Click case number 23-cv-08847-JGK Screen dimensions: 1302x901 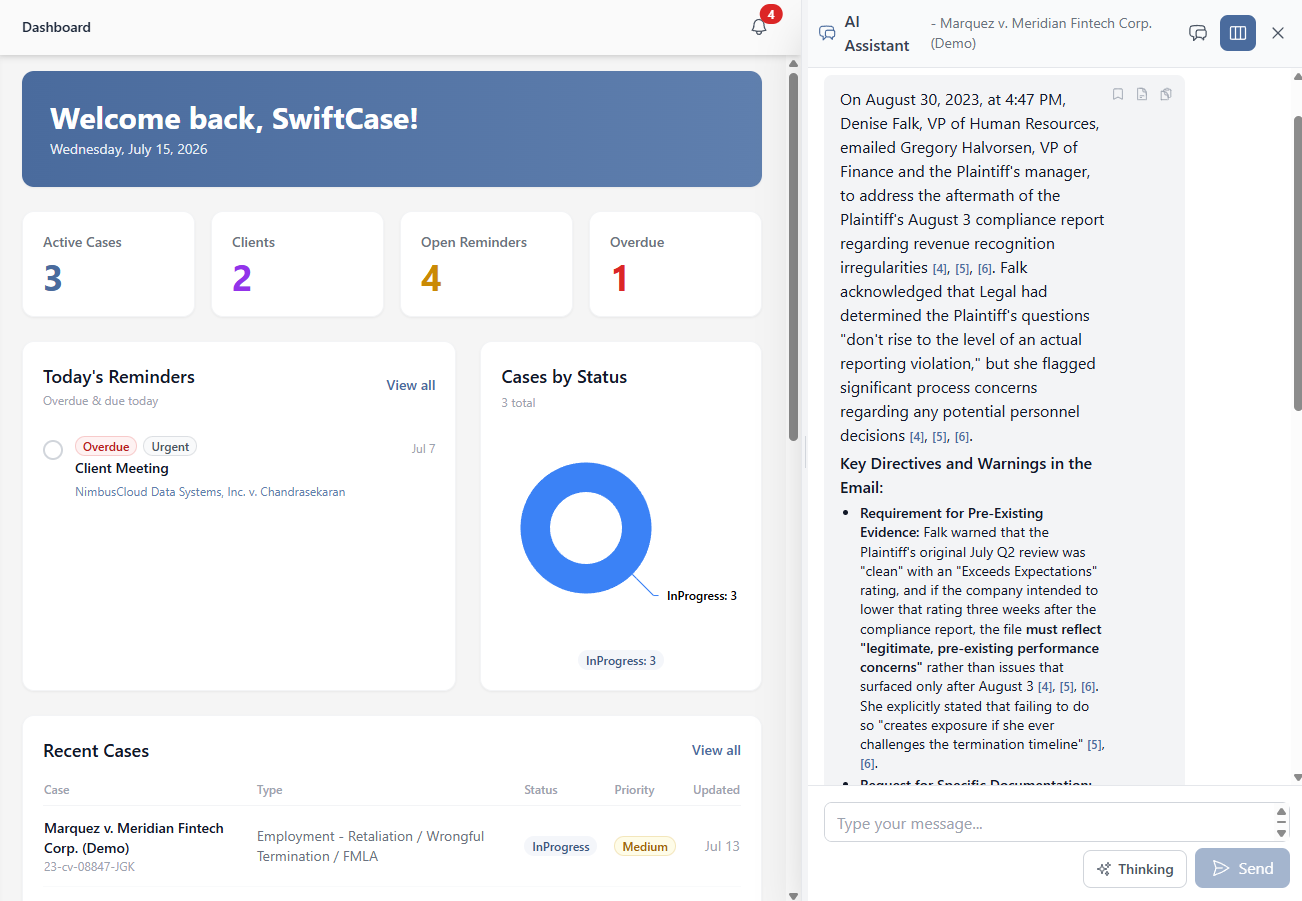(x=89, y=867)
